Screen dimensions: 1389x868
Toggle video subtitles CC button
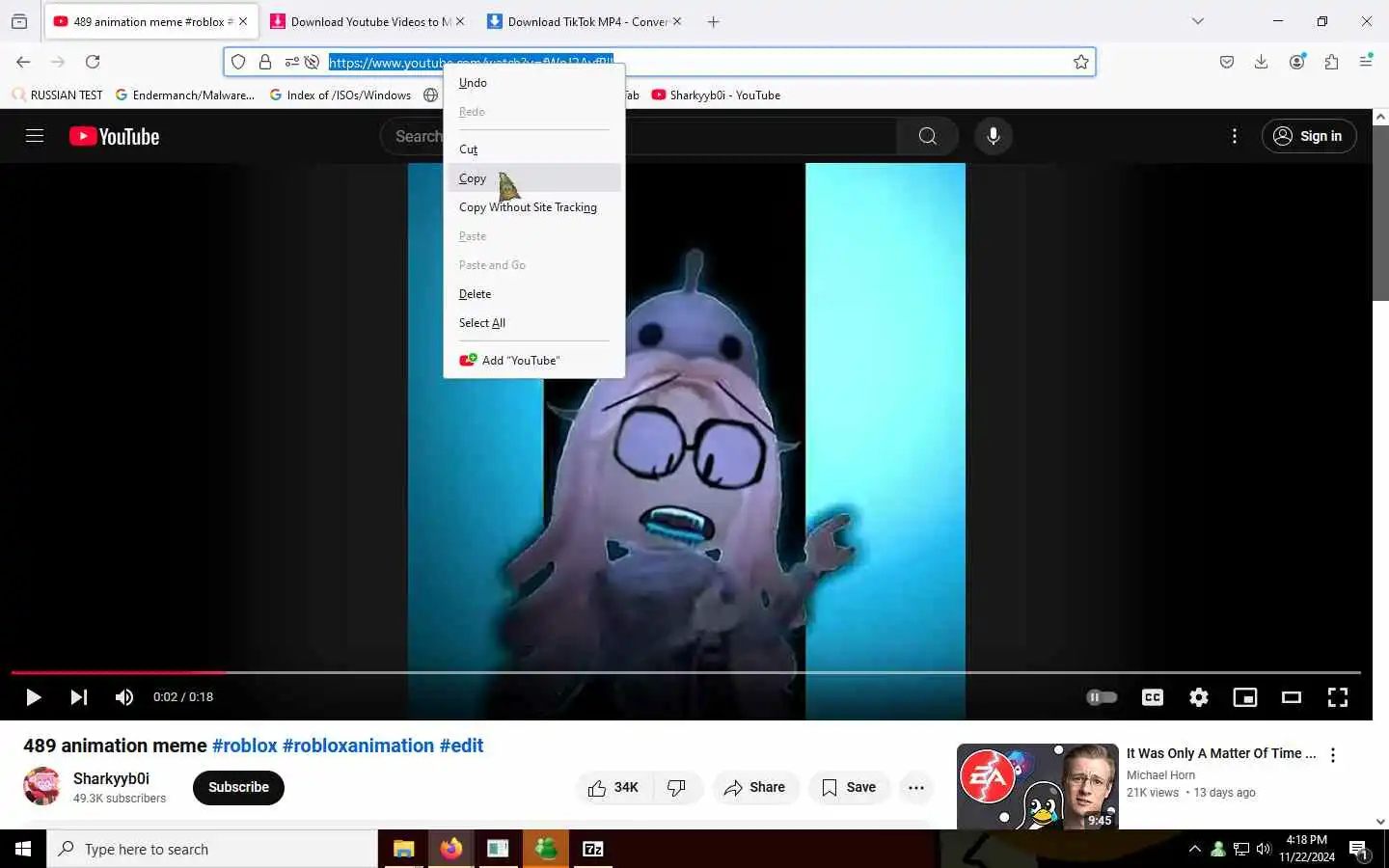[1153, 697]
